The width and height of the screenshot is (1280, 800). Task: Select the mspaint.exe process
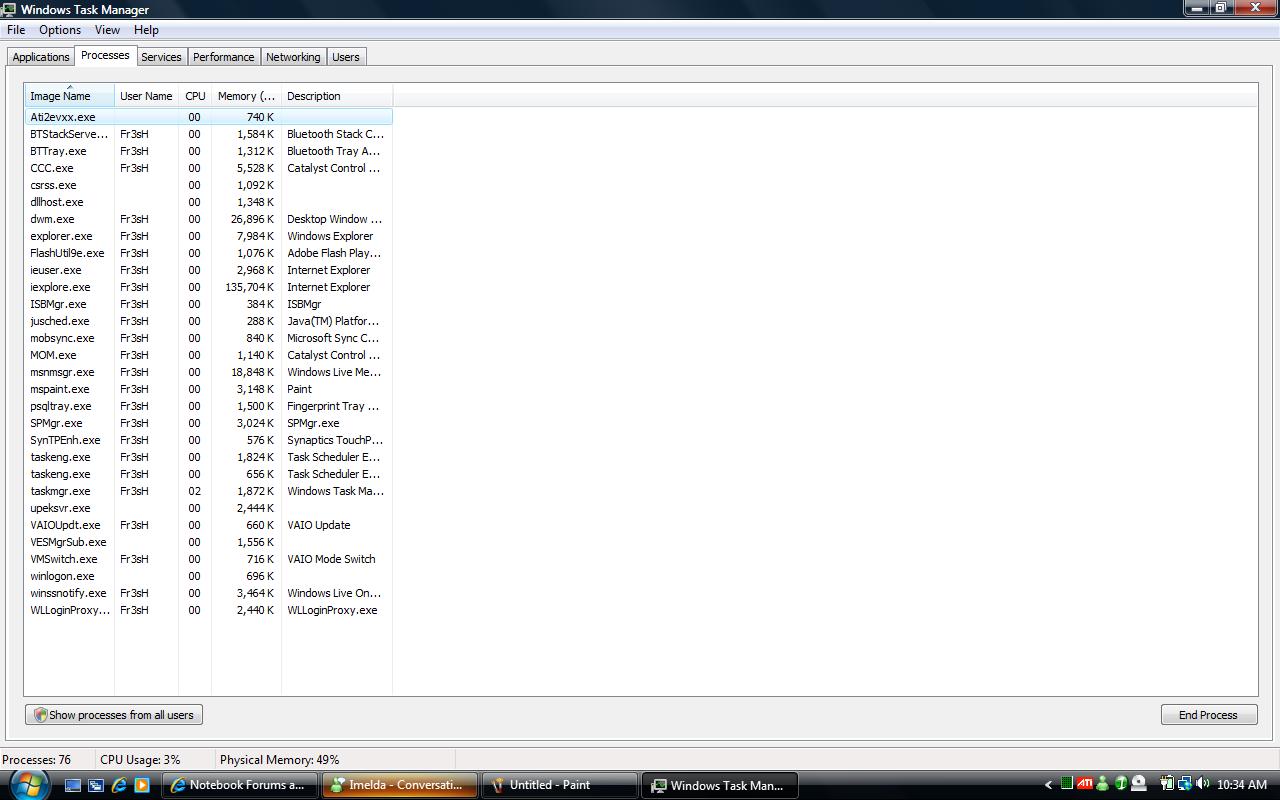click(x=208, y=389)
